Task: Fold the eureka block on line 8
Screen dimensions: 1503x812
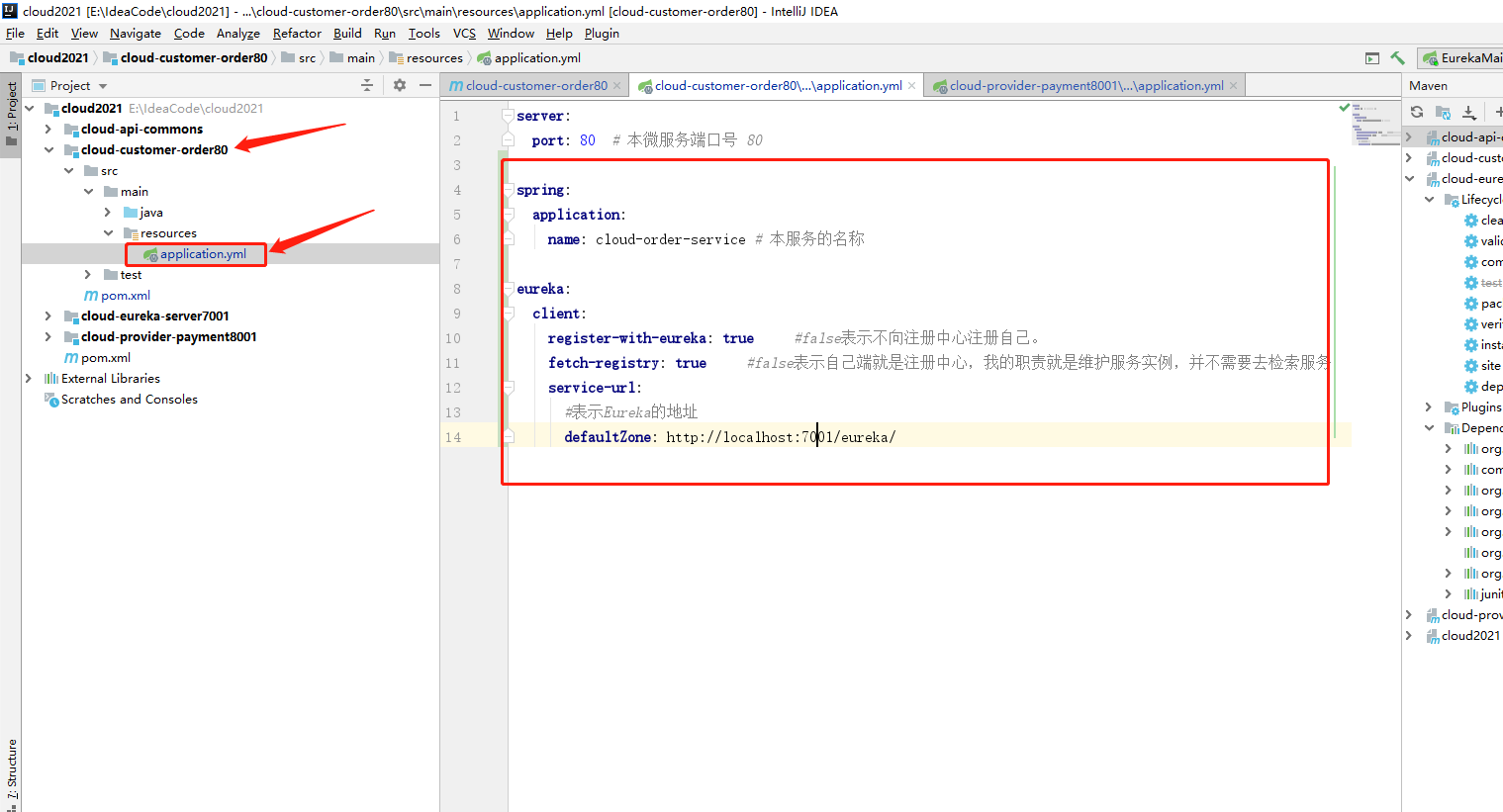Action: [x=508, y=289]
